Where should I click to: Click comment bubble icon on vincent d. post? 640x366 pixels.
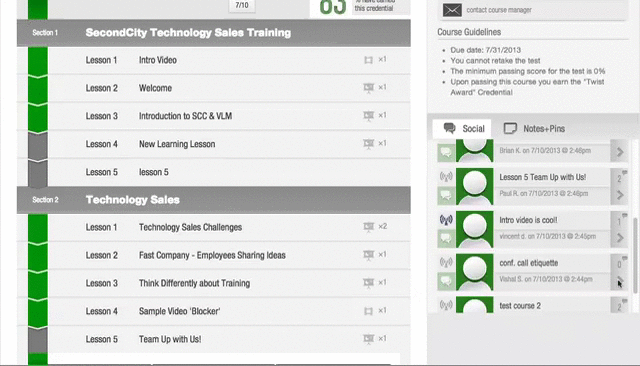point(446,239)
